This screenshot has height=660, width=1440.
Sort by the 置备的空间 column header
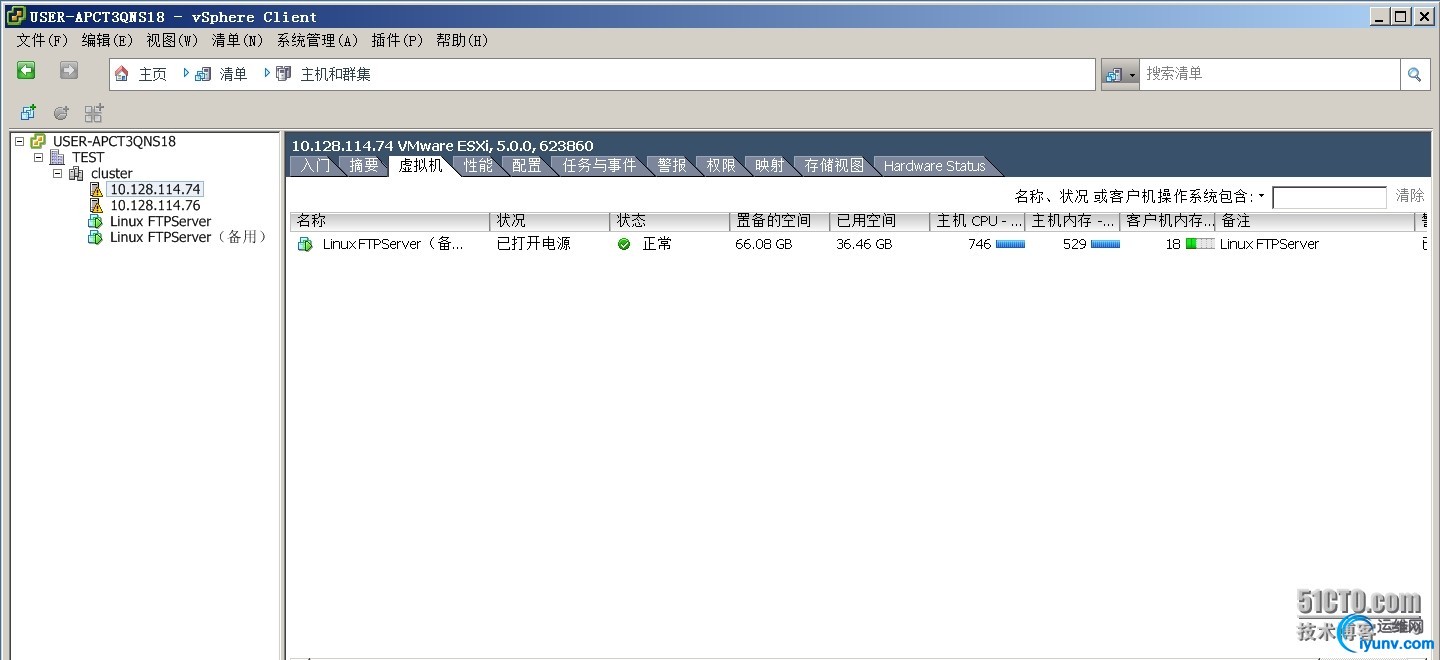[780, 221]
